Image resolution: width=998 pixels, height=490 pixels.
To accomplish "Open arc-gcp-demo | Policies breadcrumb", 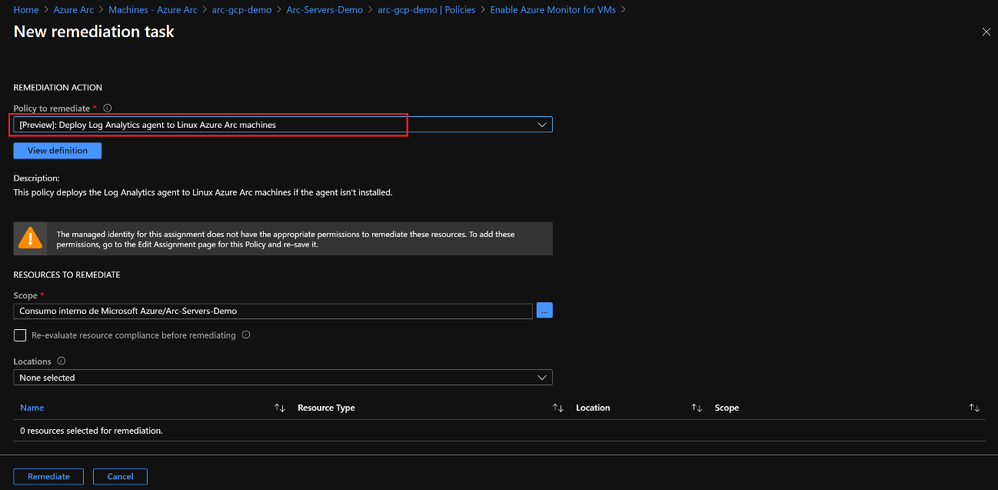I will click(x=425, y=10).
